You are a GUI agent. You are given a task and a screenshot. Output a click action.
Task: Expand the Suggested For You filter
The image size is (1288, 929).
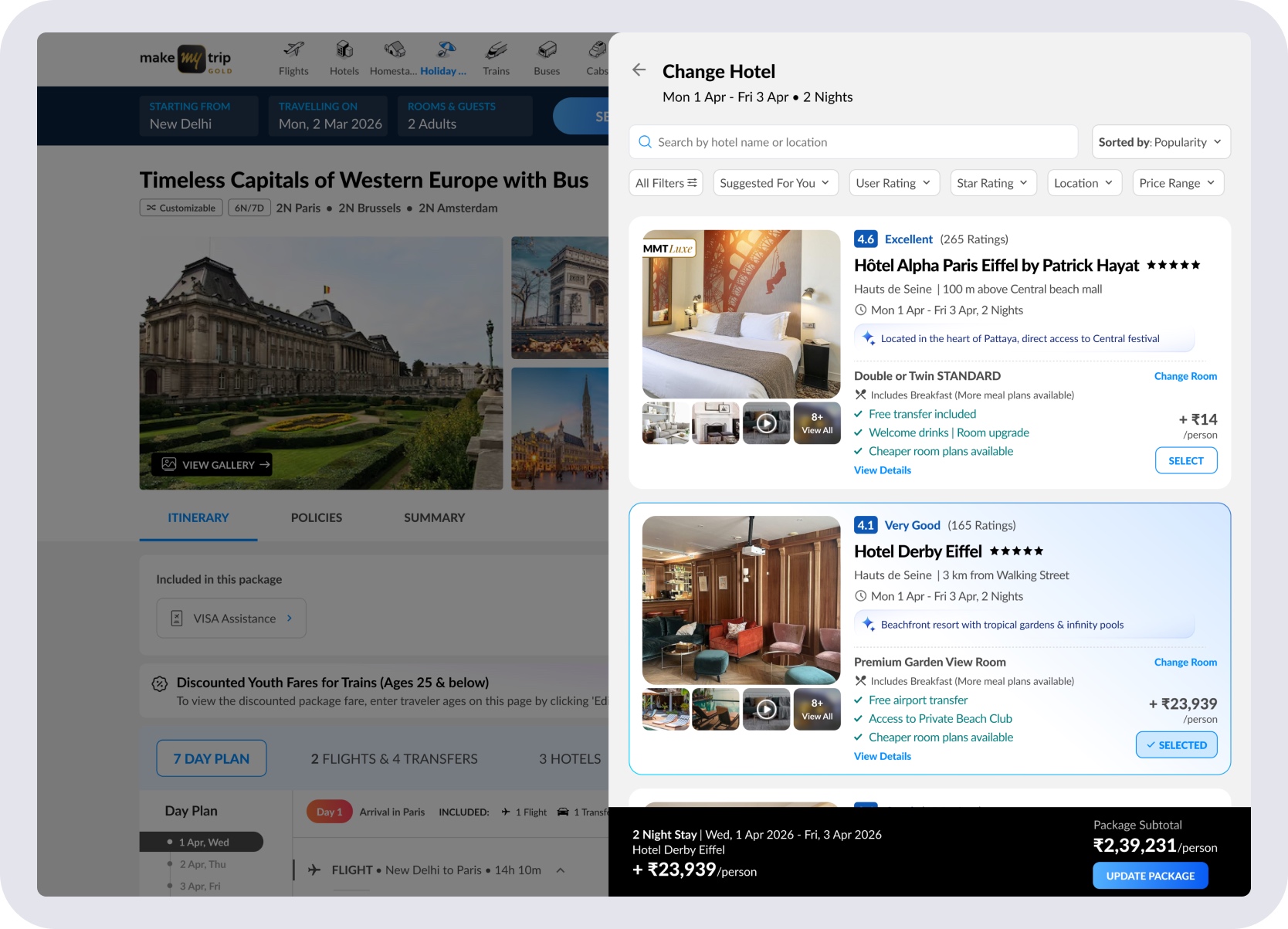point(775,183)
